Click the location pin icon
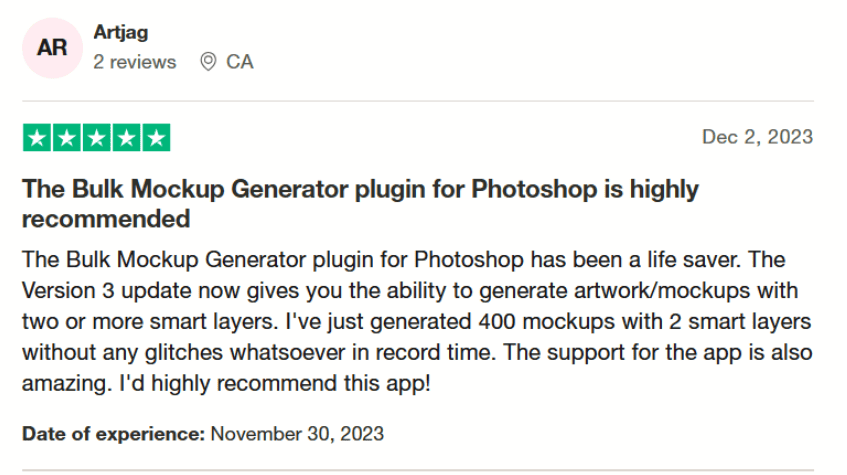Screen dimensions: 847x475 (x=208, y=62)
